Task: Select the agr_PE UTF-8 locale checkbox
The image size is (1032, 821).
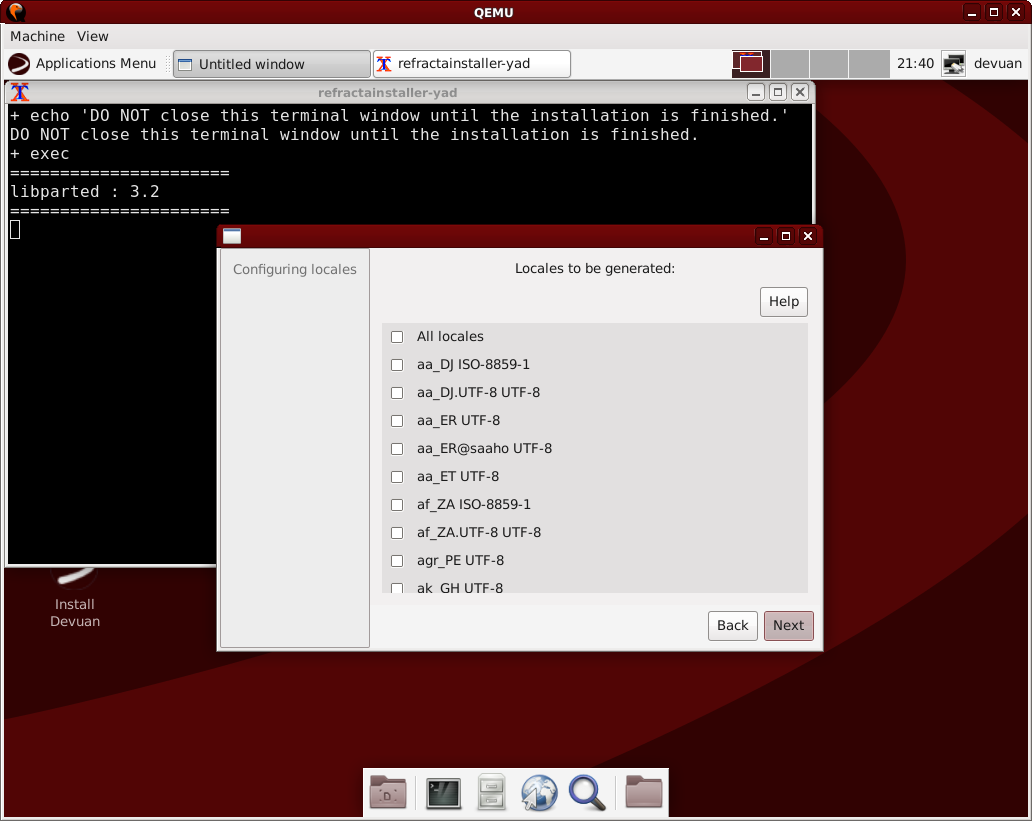Action: tap(397, 561)
